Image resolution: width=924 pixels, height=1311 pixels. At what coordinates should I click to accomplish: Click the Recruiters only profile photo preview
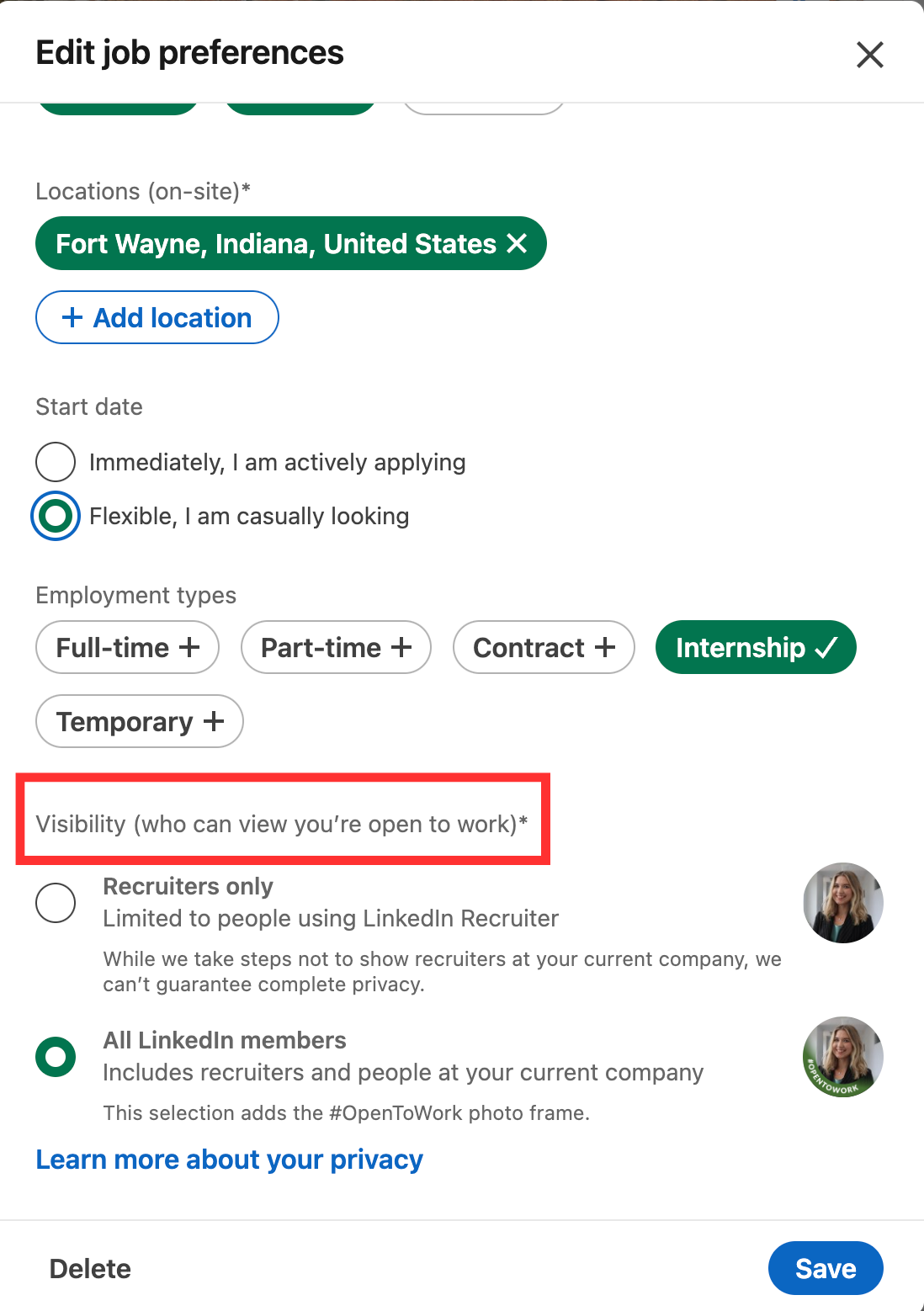click(x=842, y=903)
